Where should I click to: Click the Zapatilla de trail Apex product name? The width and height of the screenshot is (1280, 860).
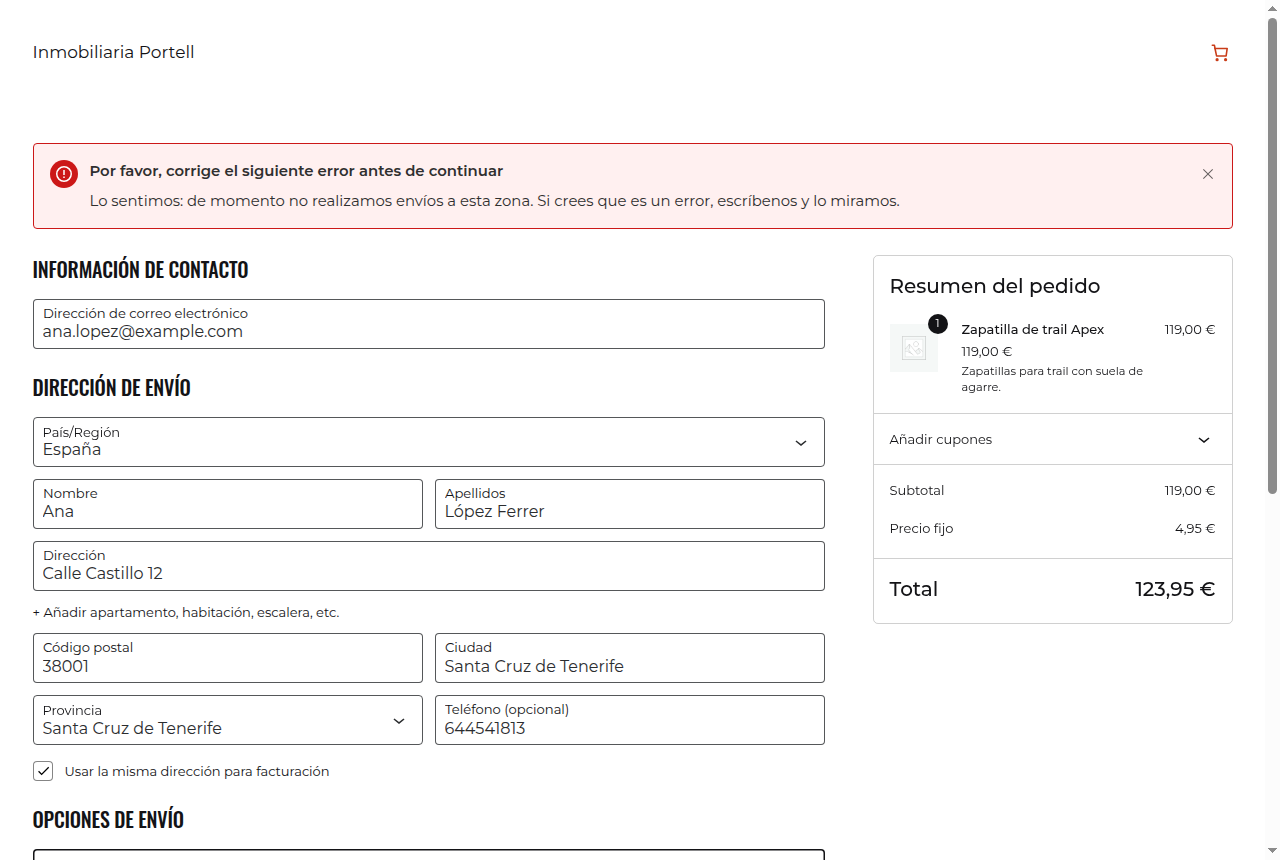pos(1032,329)
